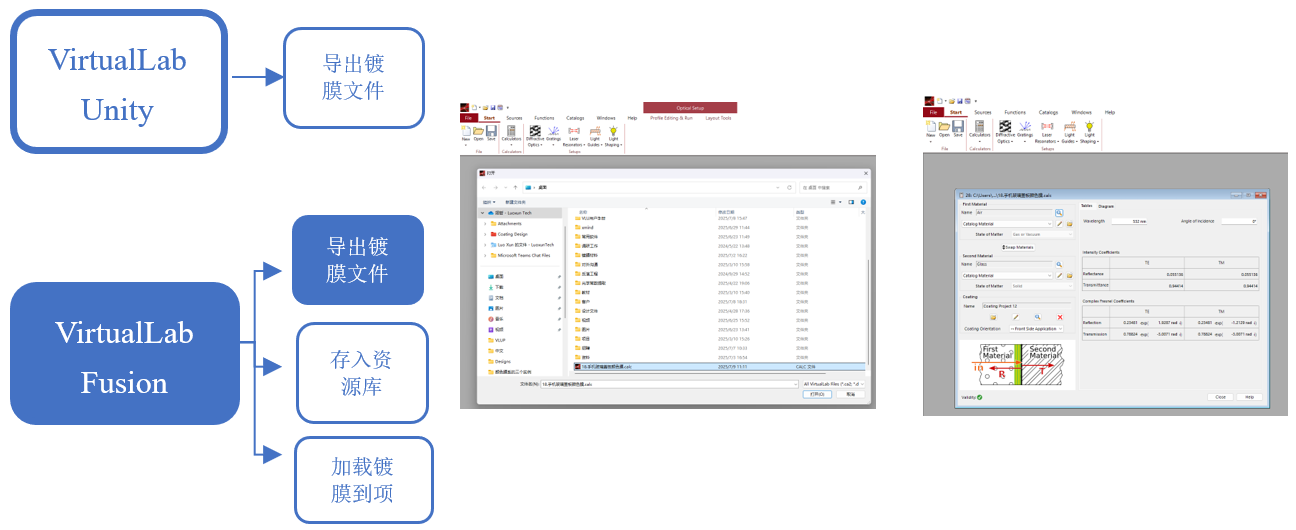Click folder load icon under Coating name
The image size is (1296, 530).
point(993,317)
